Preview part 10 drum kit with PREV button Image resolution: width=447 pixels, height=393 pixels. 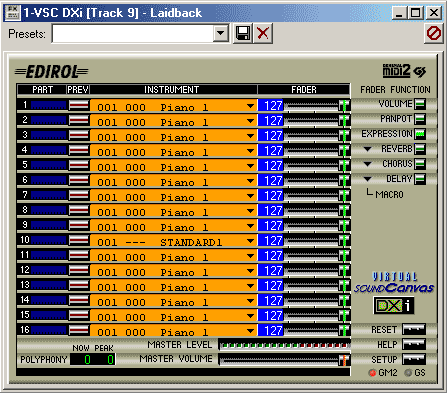(79, 240)
